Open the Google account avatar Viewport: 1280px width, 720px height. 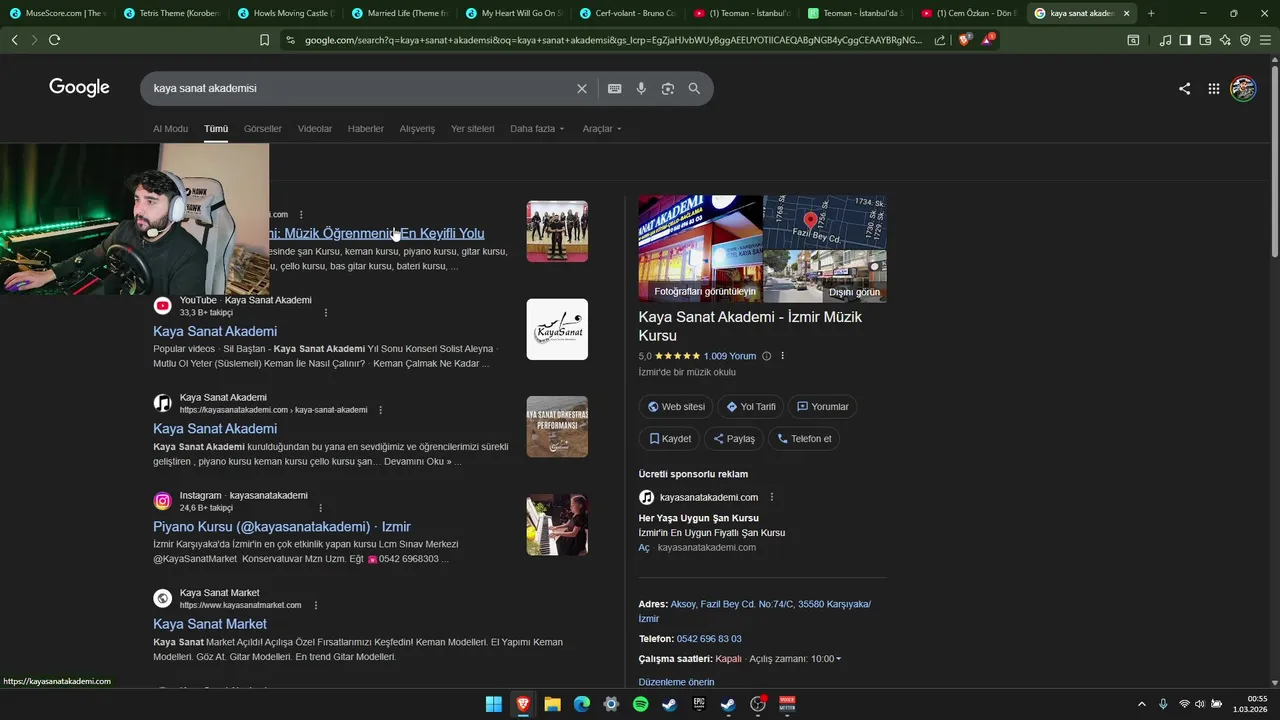pos(1243,88)
